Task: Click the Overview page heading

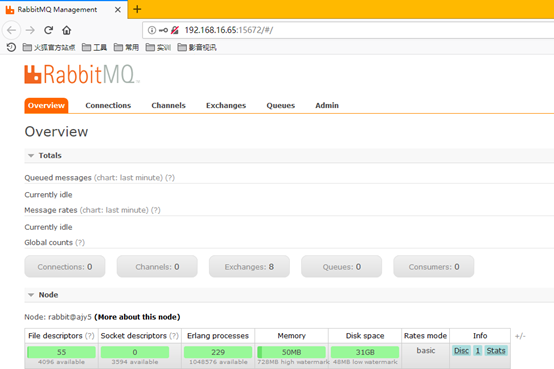Action: coord(56,131)
